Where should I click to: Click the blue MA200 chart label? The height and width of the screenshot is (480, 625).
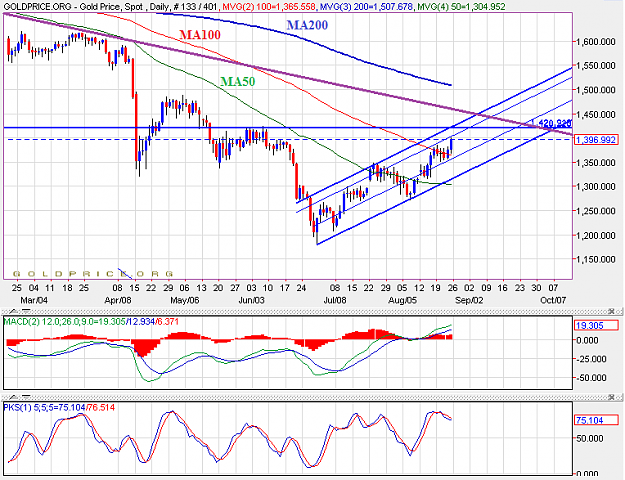click(307, 25)
